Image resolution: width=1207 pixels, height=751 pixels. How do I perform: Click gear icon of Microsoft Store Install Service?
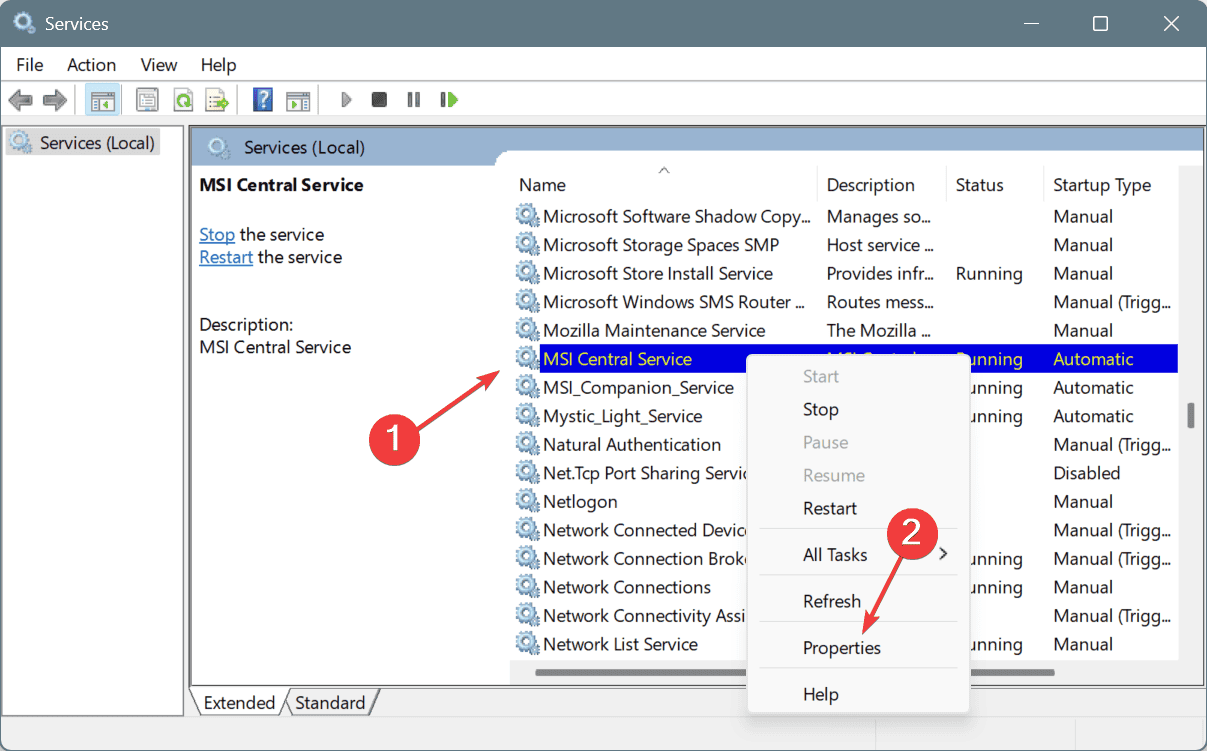pos(527,273)
